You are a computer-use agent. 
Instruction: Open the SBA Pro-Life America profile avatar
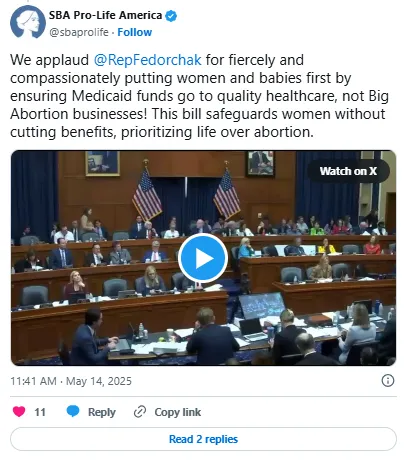click(x=28, y=22)
